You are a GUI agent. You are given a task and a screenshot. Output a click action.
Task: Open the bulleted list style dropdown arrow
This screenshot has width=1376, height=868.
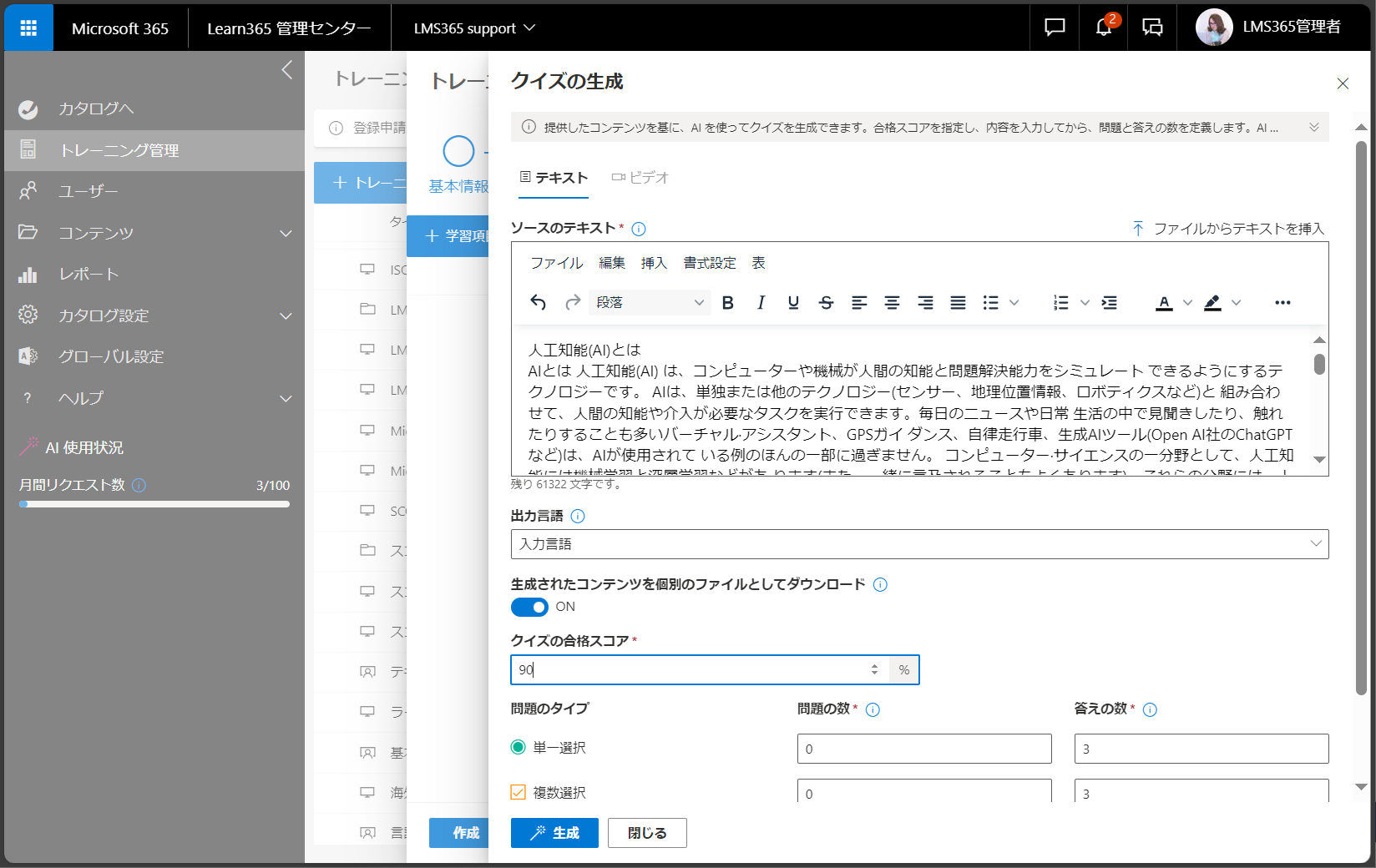(1014, 302)
